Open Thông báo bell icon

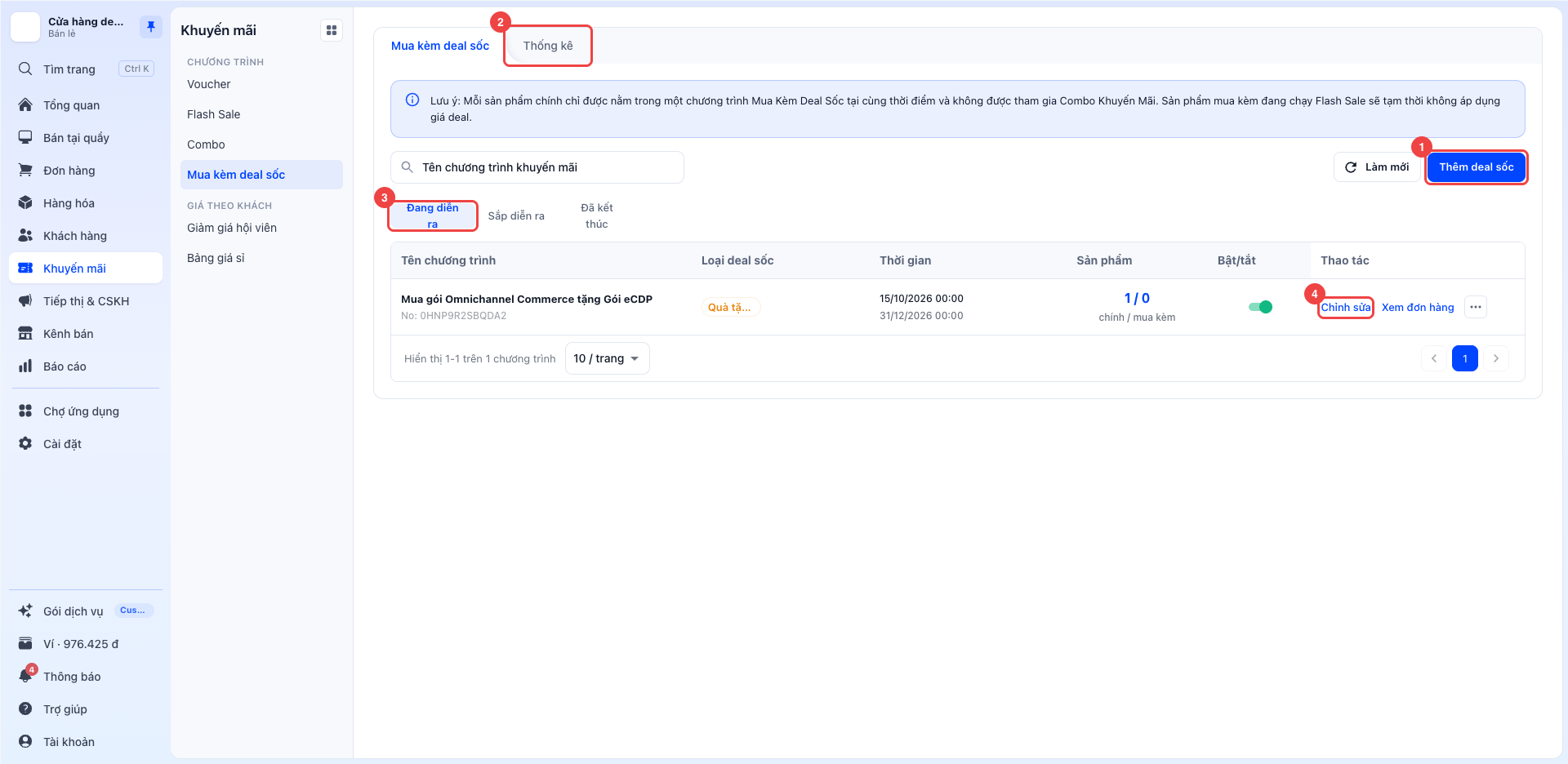point(25,676)
